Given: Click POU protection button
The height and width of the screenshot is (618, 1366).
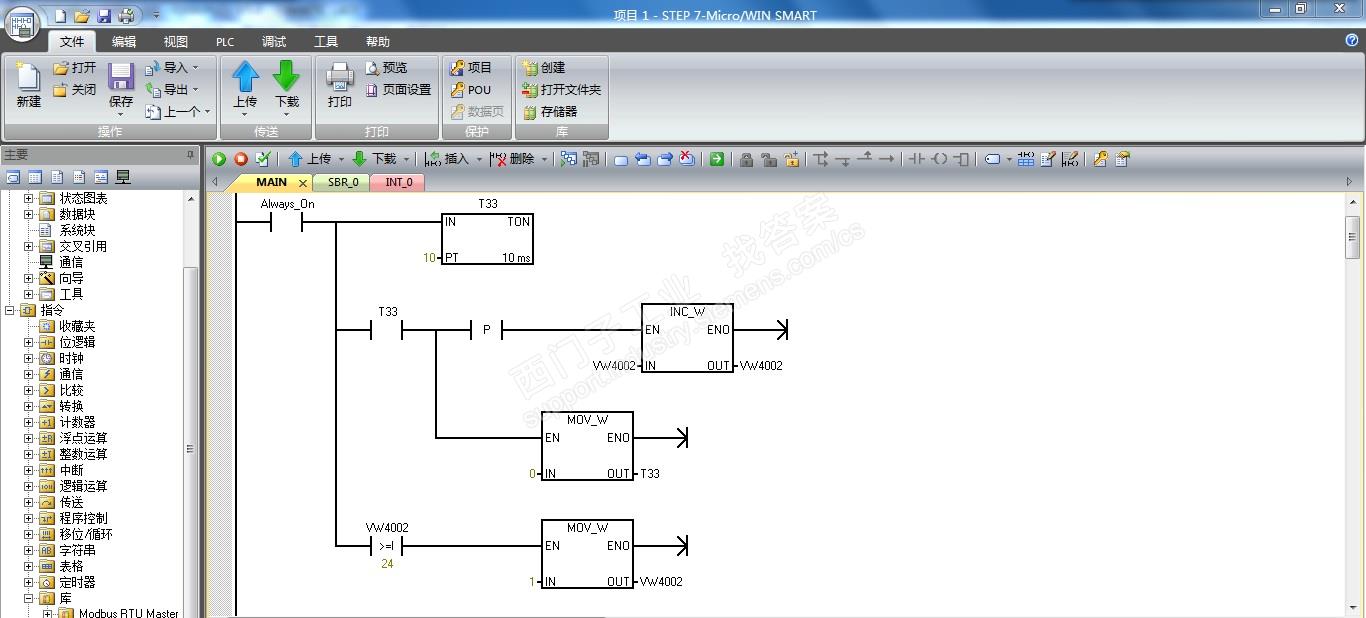Looking at the screenshot, I should [x=471, y=90].
